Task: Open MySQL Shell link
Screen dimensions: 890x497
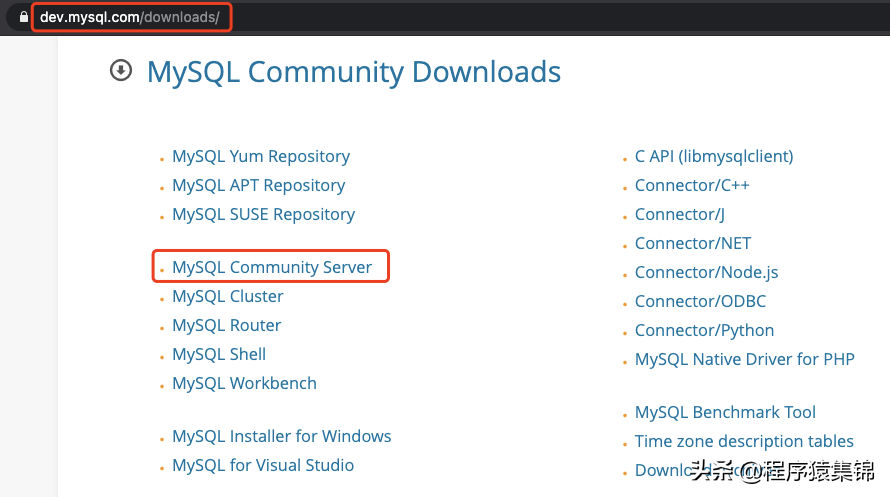Action: 219,354
